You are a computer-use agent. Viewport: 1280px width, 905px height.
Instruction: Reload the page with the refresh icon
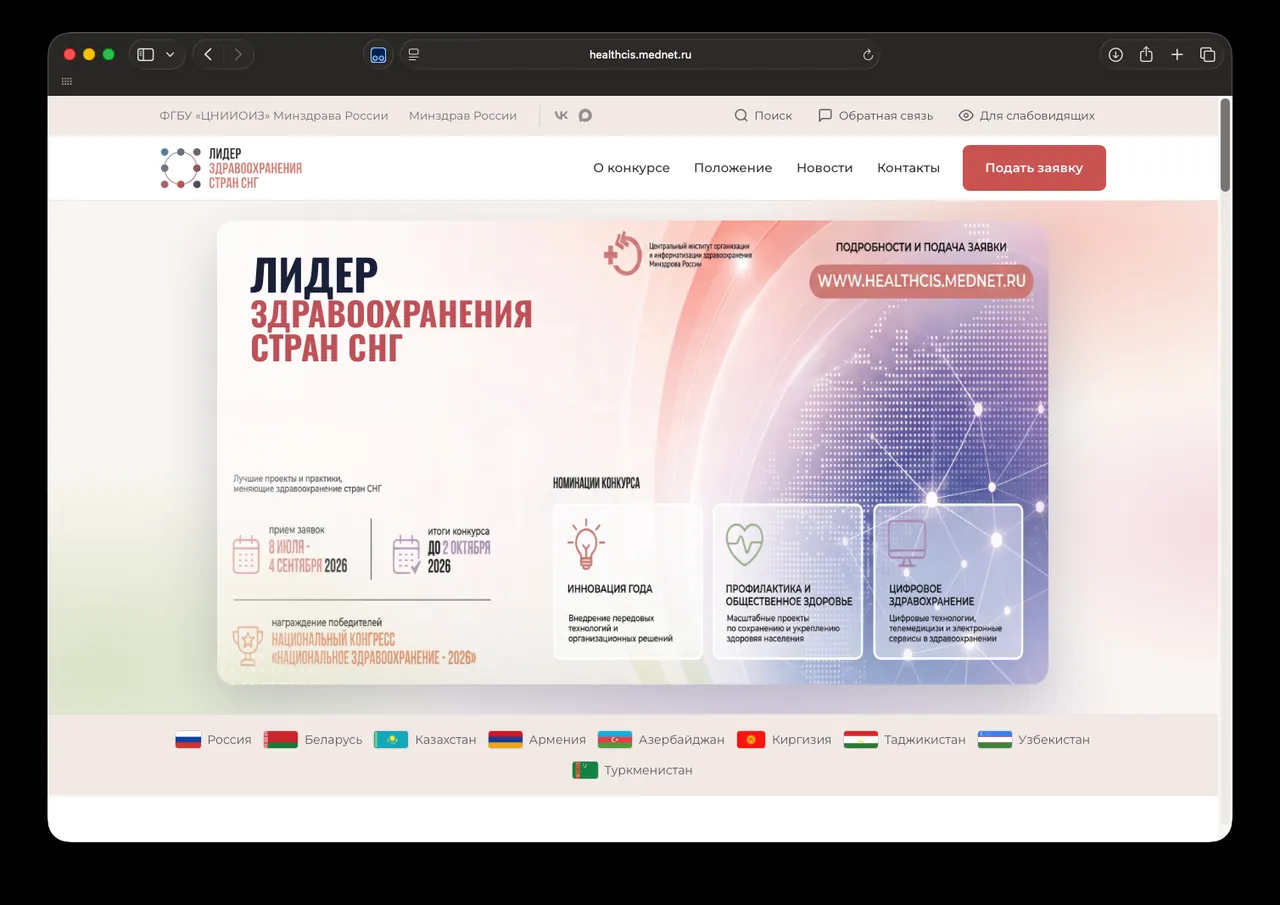[868, 55]
